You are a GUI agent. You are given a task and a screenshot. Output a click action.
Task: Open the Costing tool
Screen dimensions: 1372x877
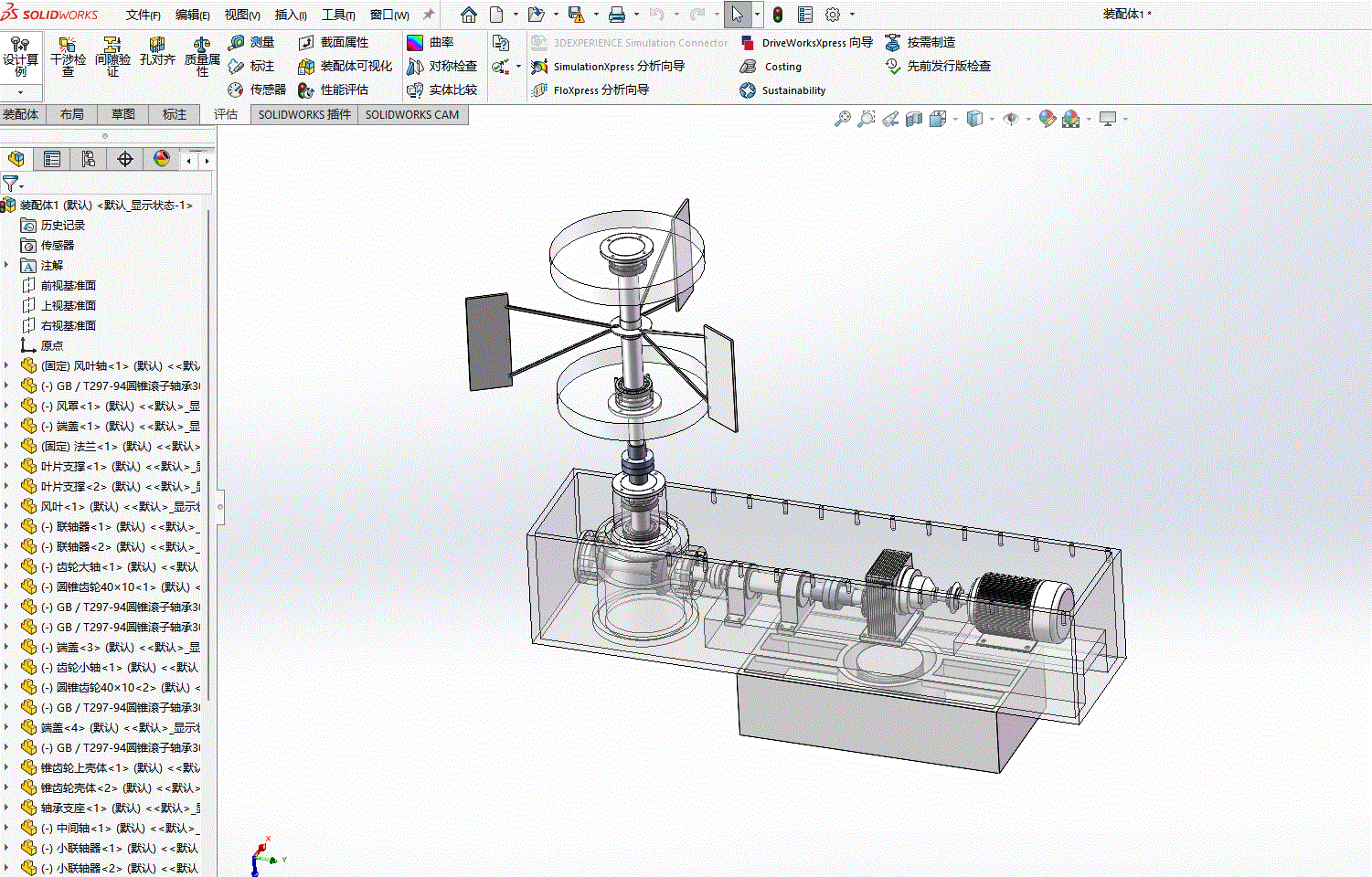click(x=771, y=66)
